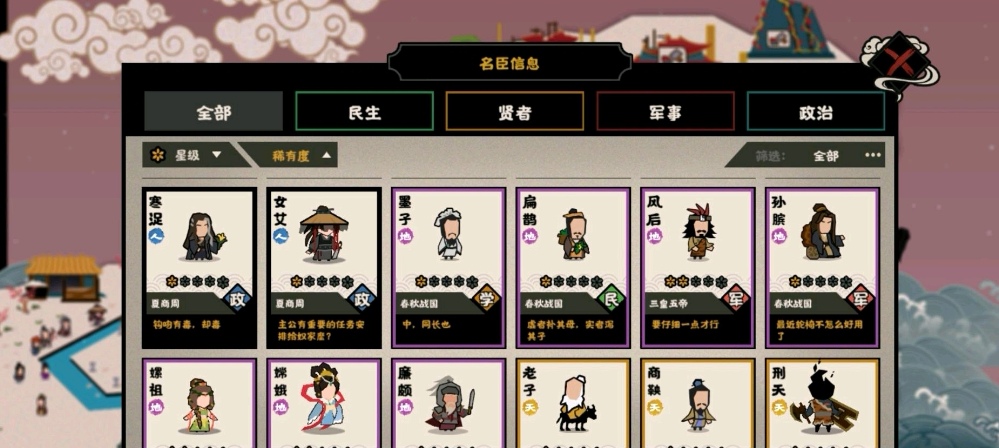Screen dimensions: 999x448
Task: Switch to the 贤者 tab
Action: tap(515, 112)
